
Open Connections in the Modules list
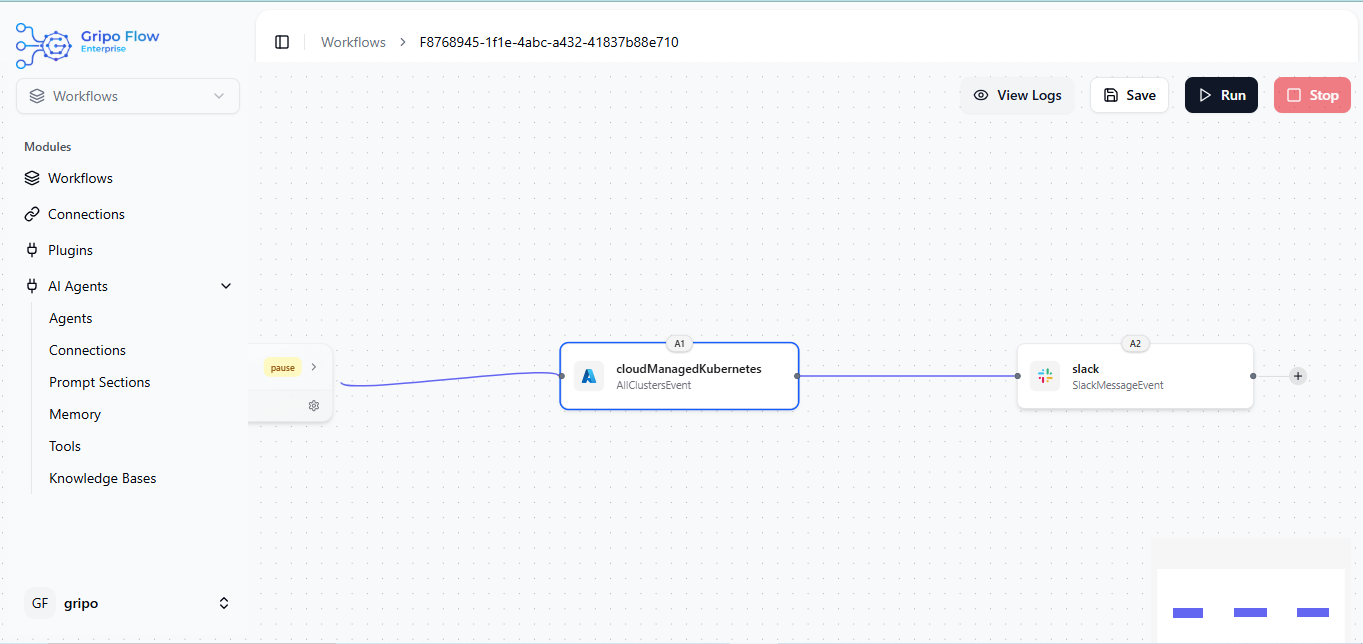[86, 214]
